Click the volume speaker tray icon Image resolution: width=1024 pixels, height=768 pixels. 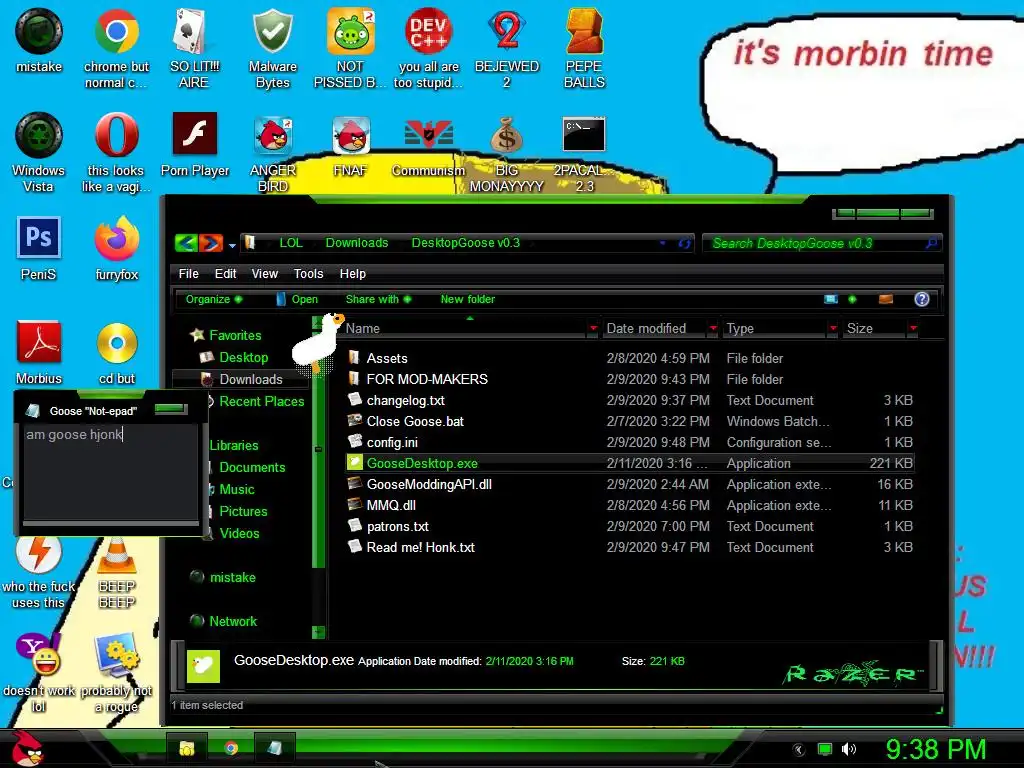pos(848,749)
